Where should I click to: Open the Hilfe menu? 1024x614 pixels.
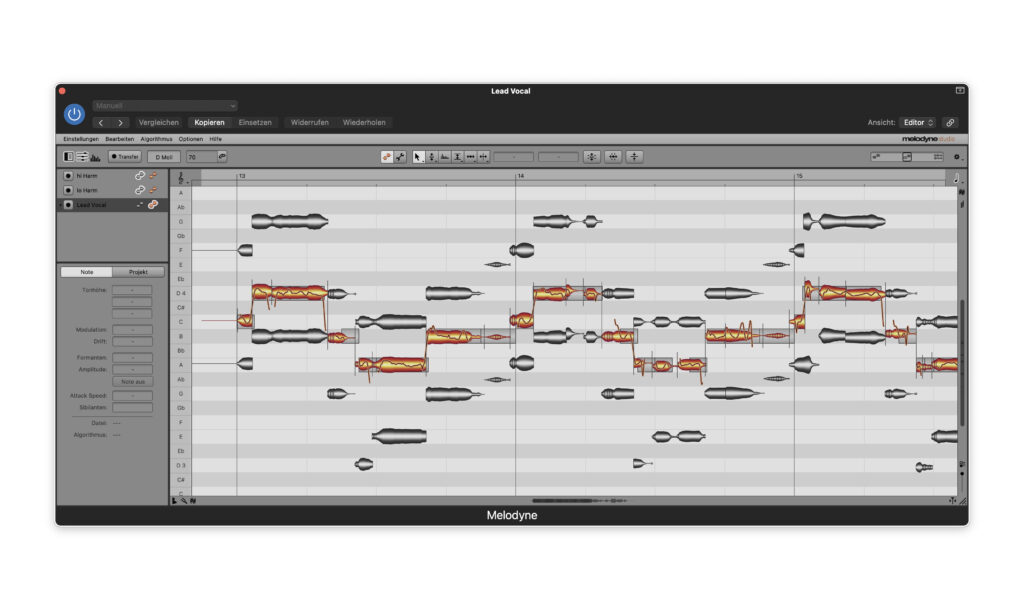click(216, 139)
